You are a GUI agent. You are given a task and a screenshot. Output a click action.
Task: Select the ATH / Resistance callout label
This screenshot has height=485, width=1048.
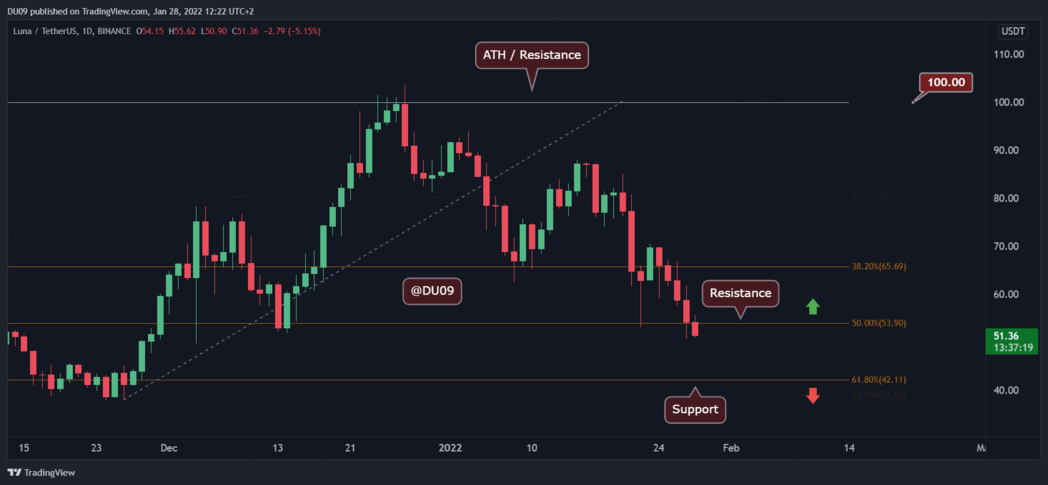click(x=533, y=55)
